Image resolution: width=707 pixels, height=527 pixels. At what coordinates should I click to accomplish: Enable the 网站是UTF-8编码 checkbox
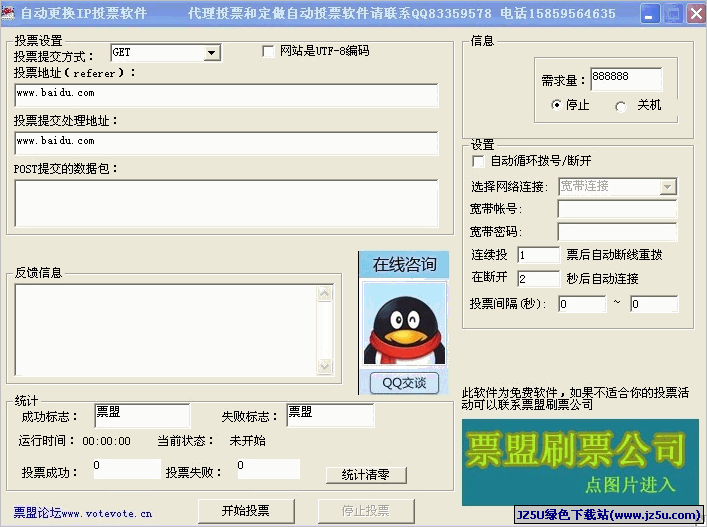[x=268, y=51]
